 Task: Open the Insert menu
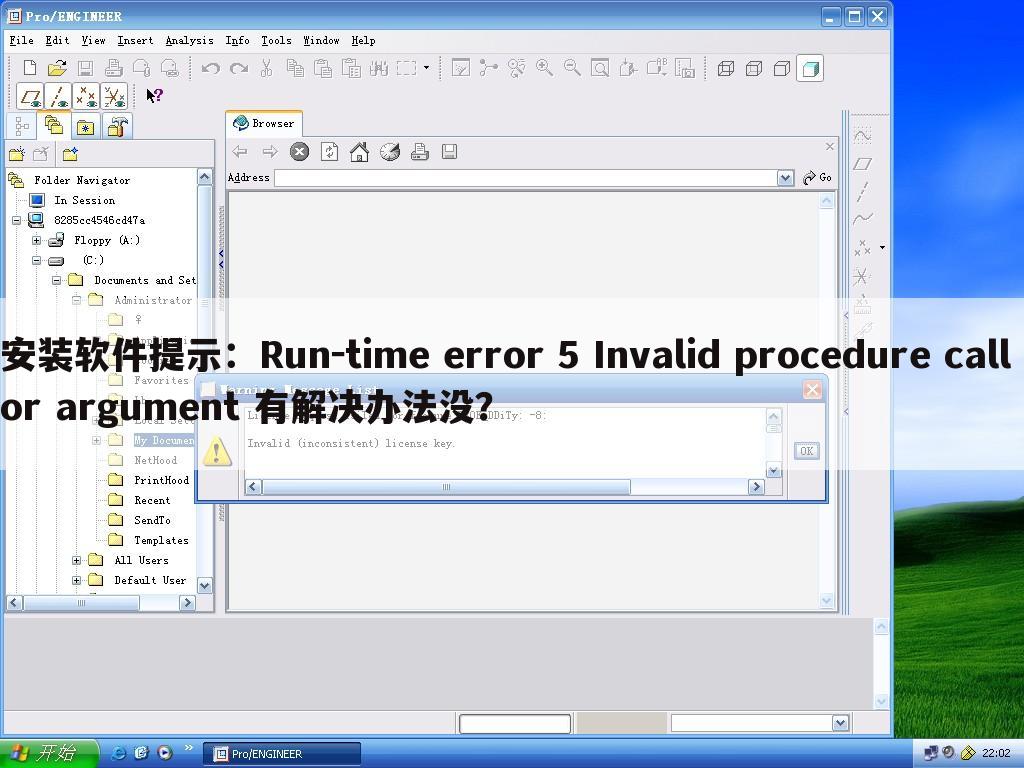135,40
